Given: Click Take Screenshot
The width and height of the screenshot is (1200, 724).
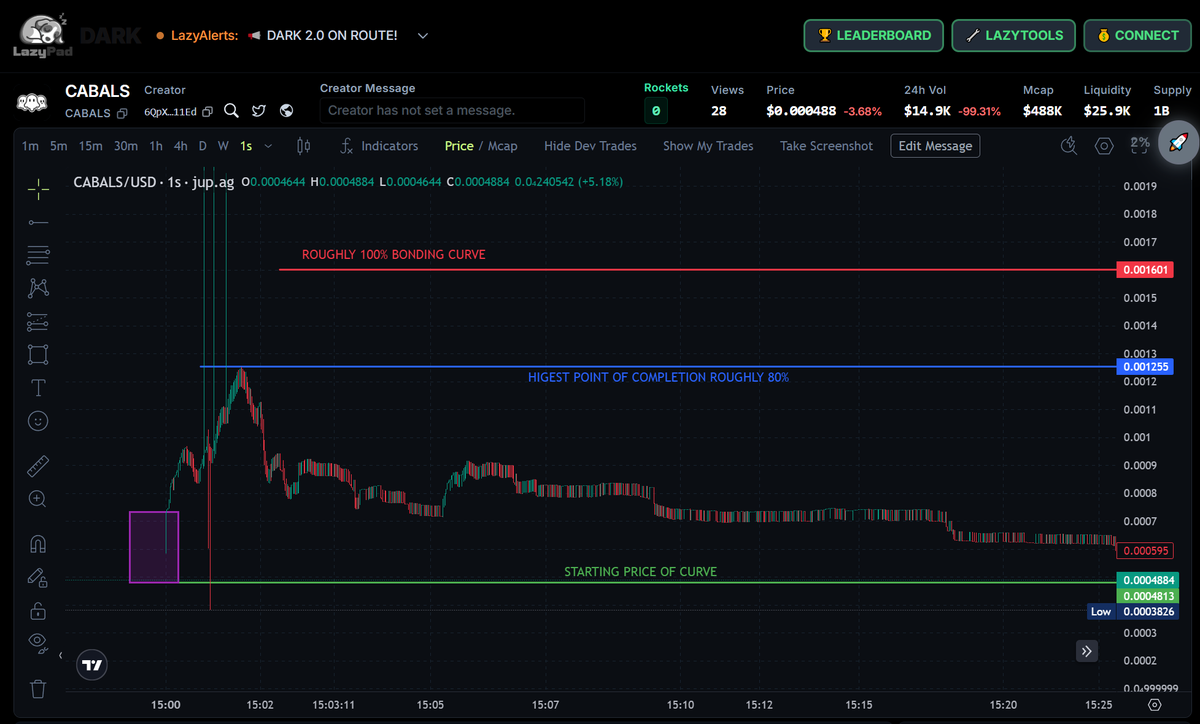Looking at the screenshot, I should 826,146.
